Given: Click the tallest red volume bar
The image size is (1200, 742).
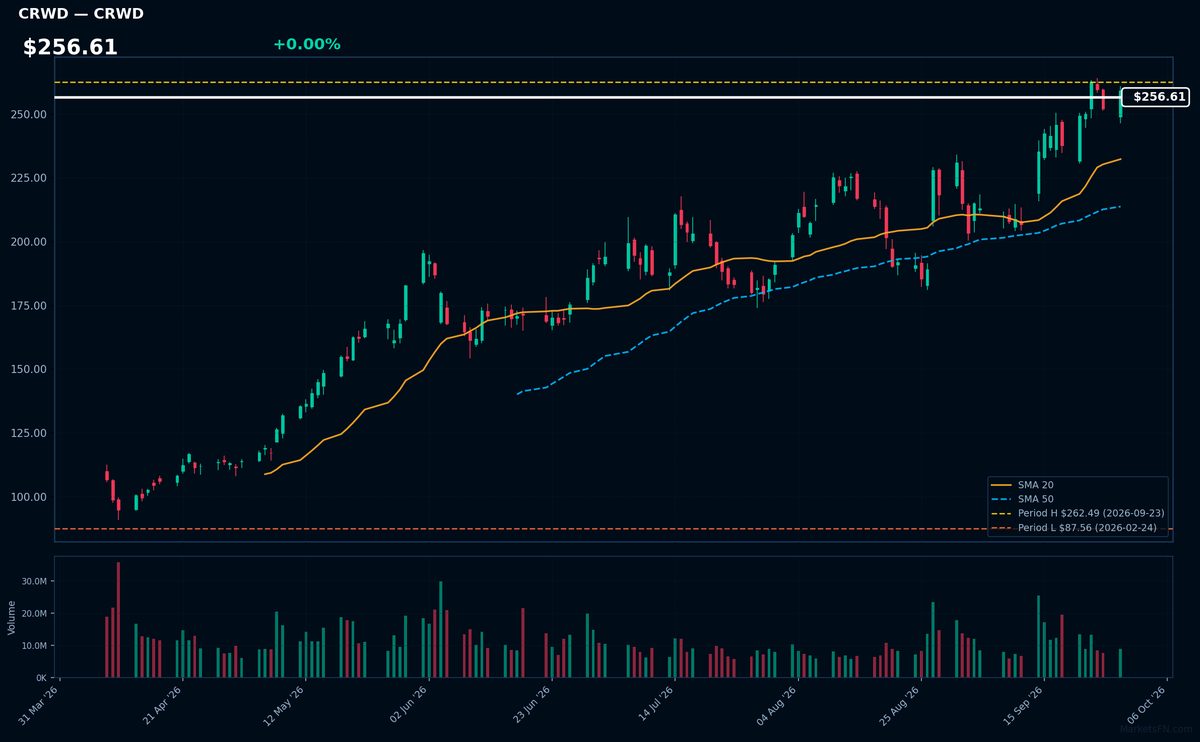Looking at the screenshot, I should (118, 620).
